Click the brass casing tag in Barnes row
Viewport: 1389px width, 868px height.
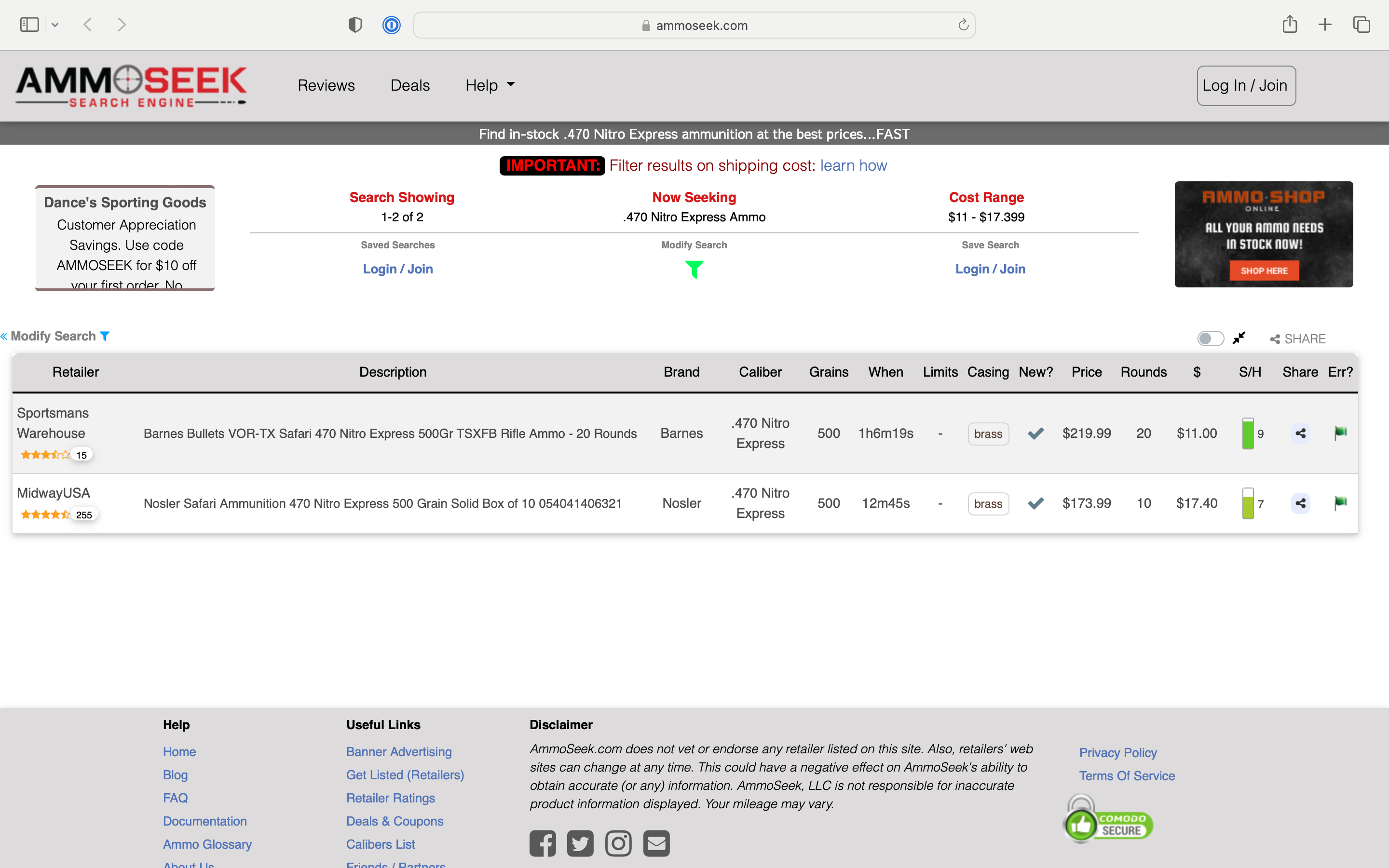pyautogui.click(x=988, y=434)
